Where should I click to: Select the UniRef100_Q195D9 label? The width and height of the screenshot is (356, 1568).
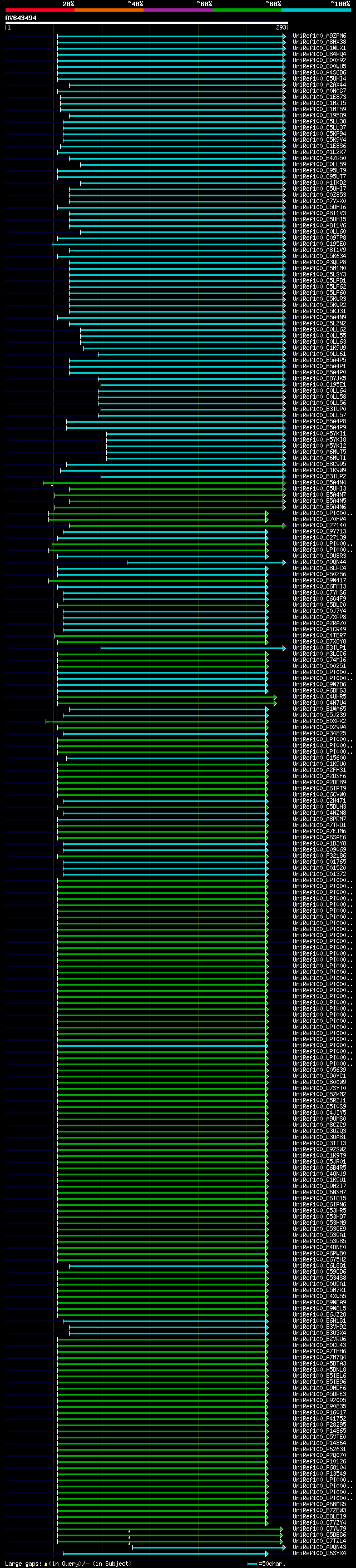(x=319, y=116)
